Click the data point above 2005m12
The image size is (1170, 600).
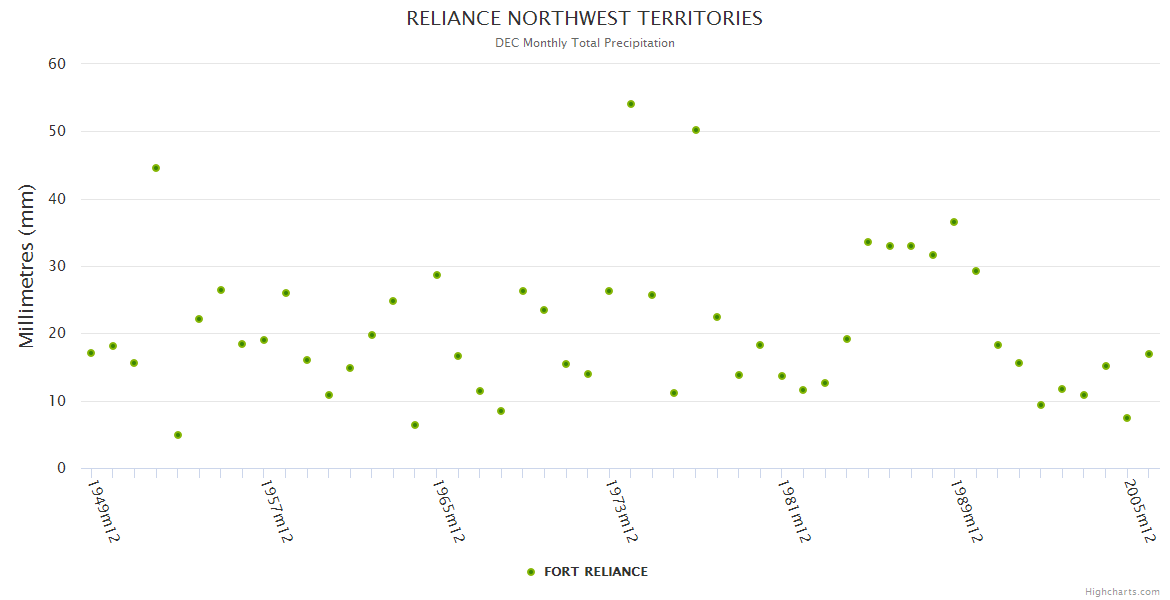click(1127, 418)
